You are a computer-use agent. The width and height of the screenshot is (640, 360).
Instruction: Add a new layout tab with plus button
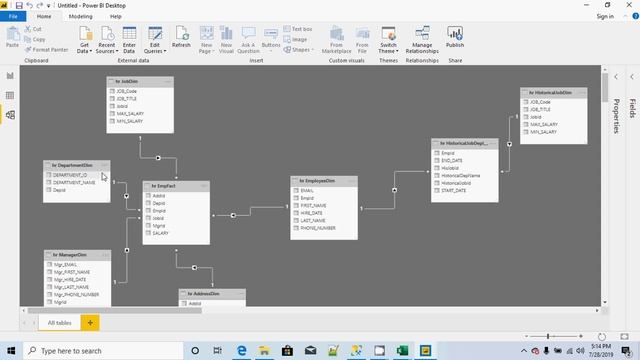pos(90,323)
